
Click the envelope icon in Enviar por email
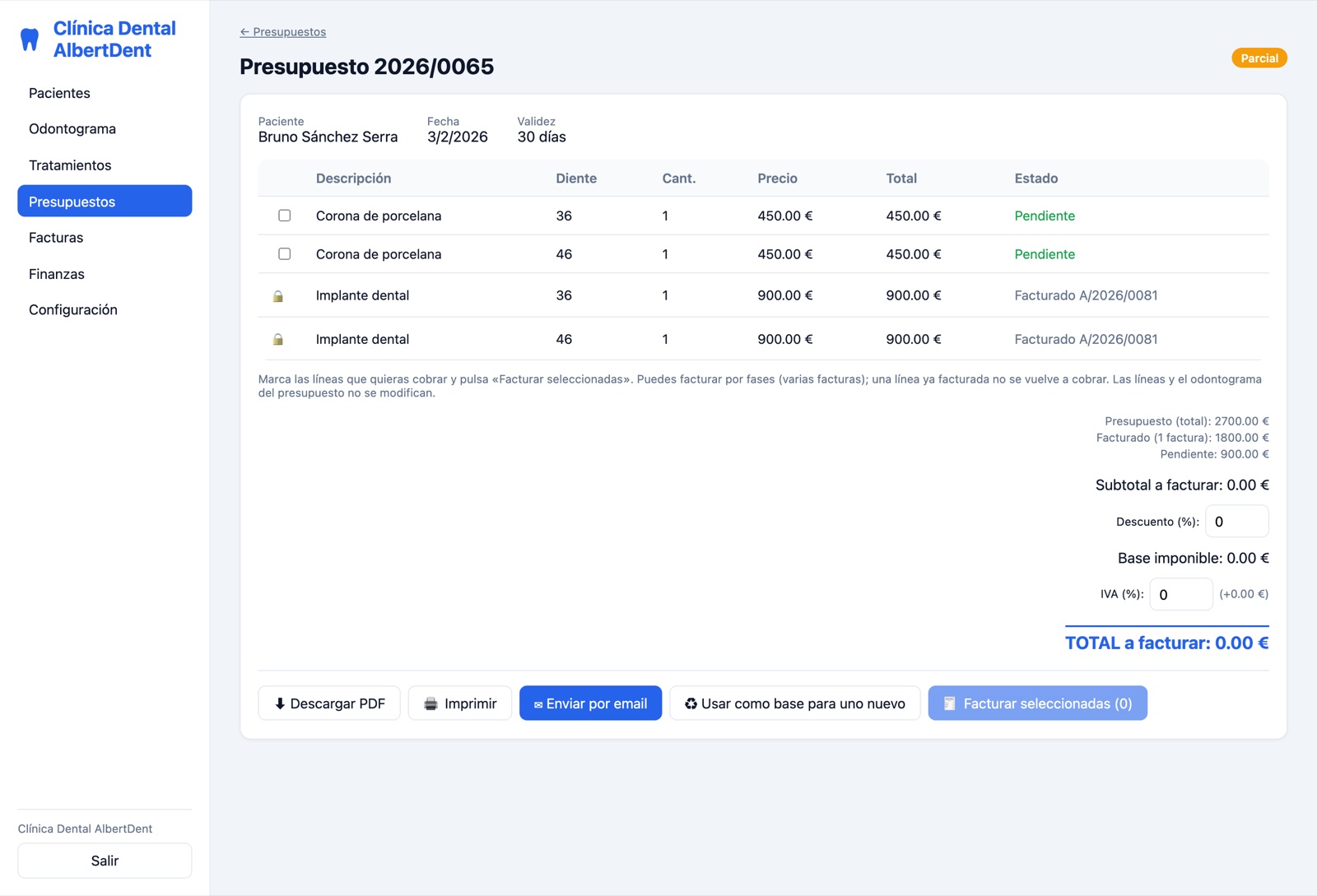point(538,704)
